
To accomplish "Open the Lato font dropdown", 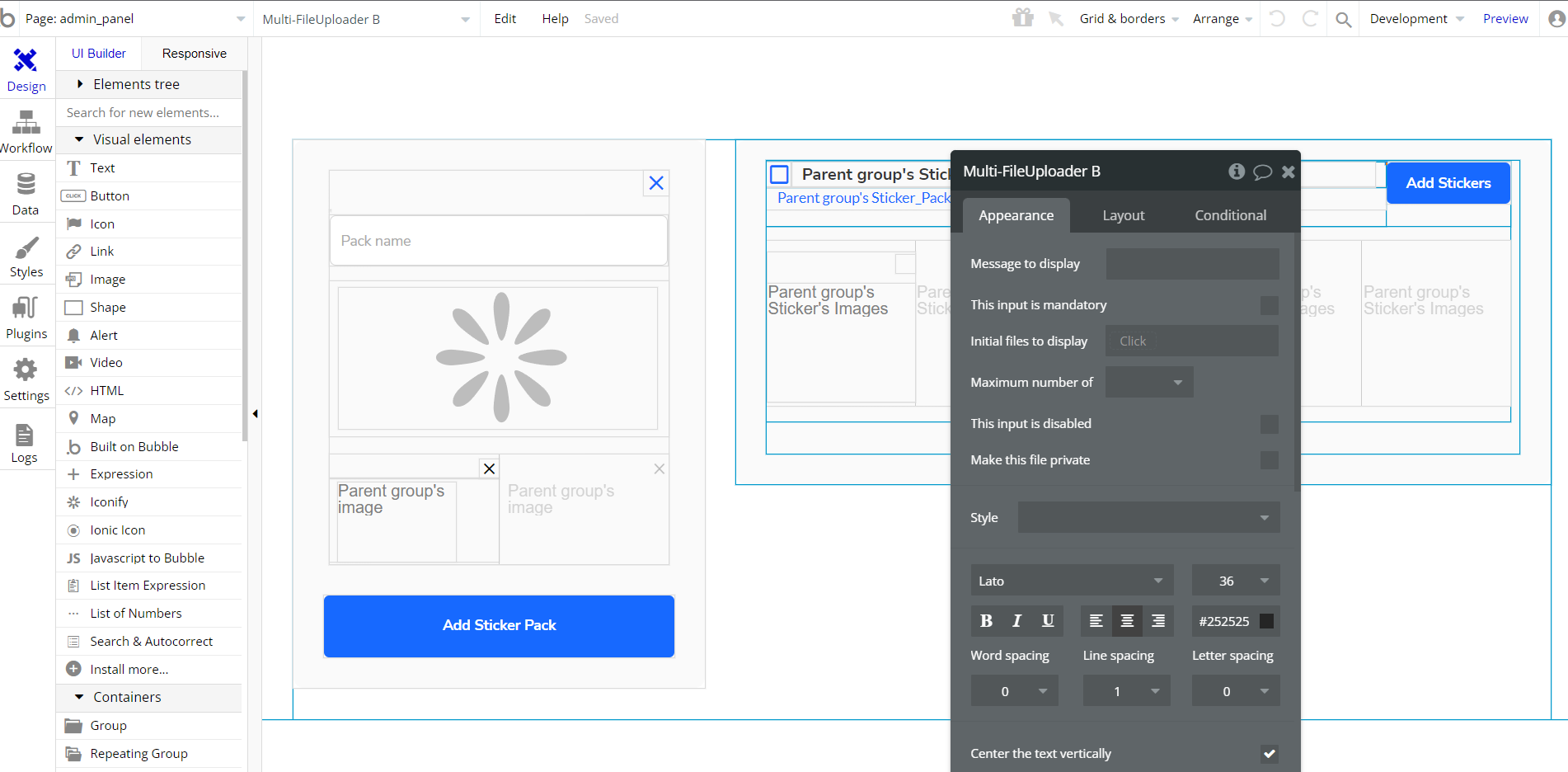I will click(x=1071, y=581).
